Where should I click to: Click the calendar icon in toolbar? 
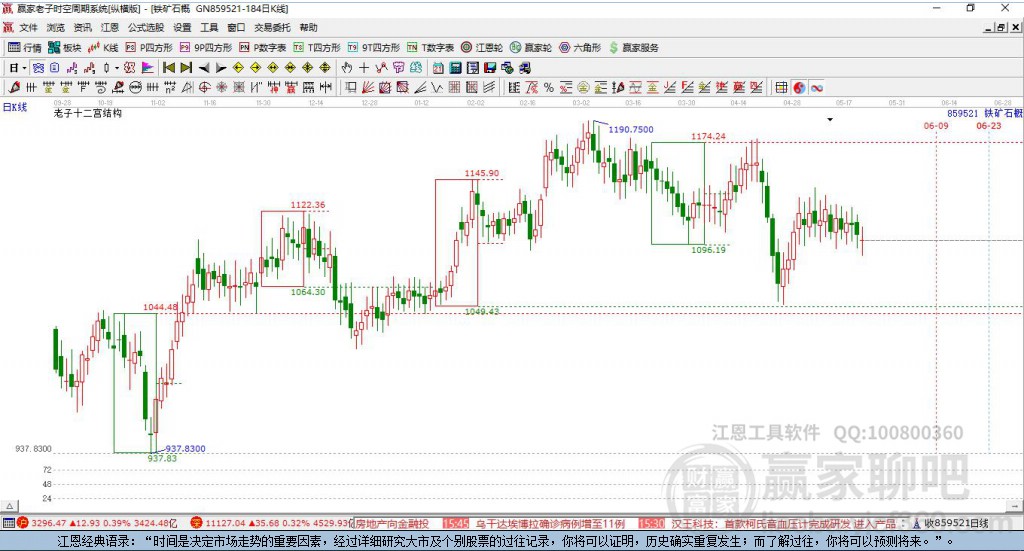pos(438,67)
